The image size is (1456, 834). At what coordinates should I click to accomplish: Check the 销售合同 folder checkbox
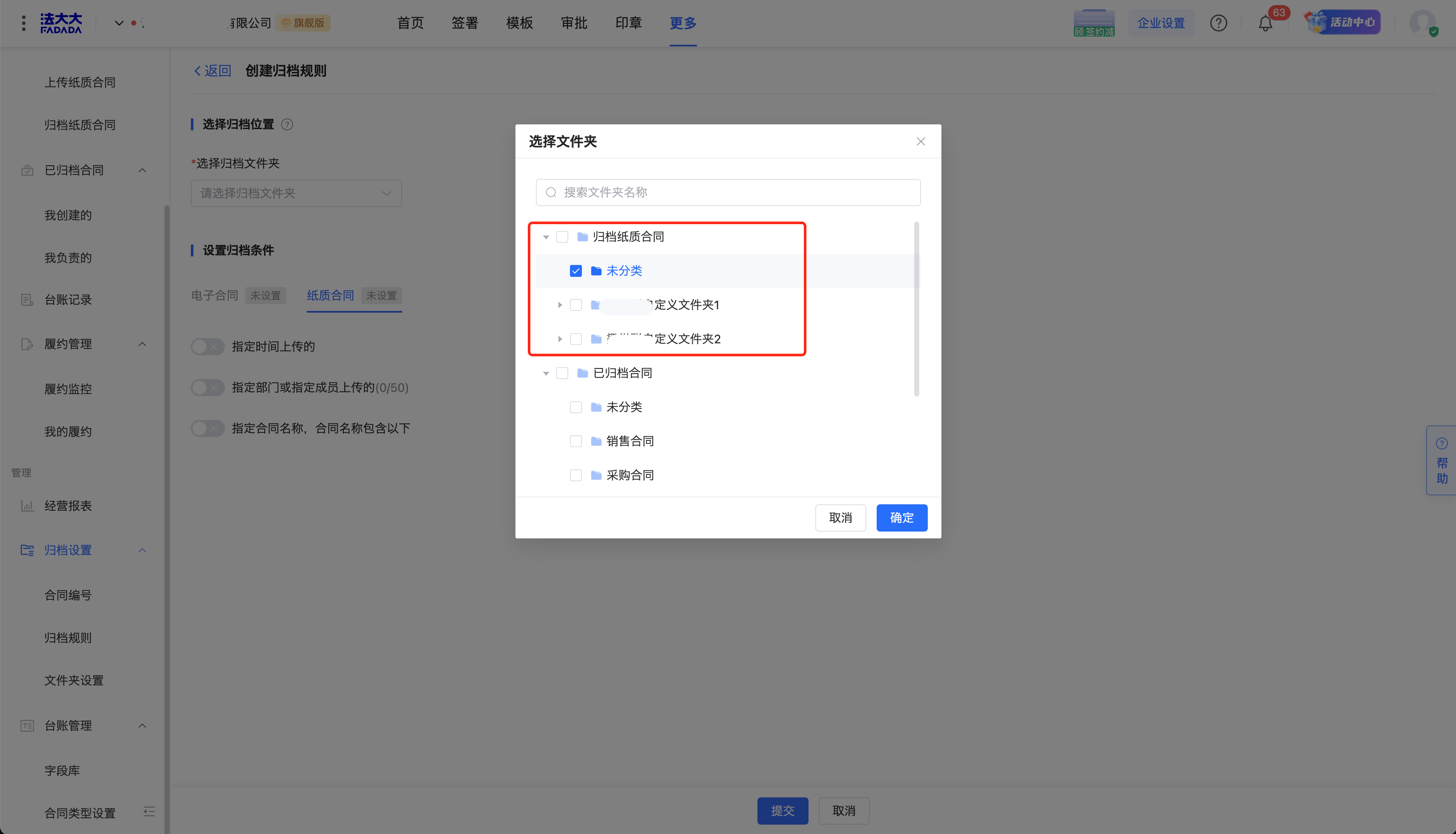click(x=575, y=441)
